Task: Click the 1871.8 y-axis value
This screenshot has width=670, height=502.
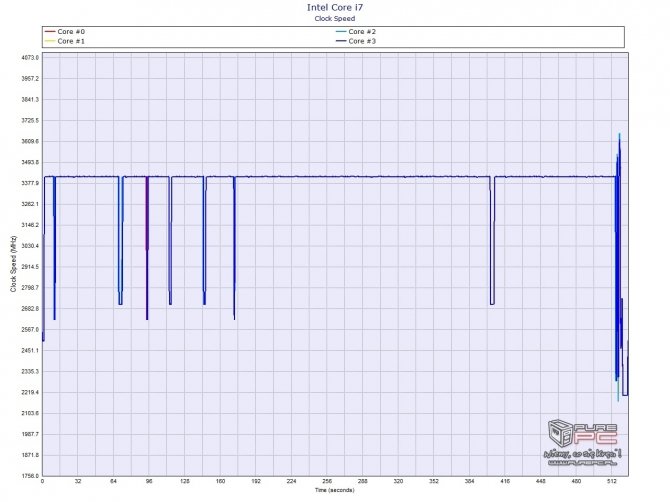Action: (30, 455)
